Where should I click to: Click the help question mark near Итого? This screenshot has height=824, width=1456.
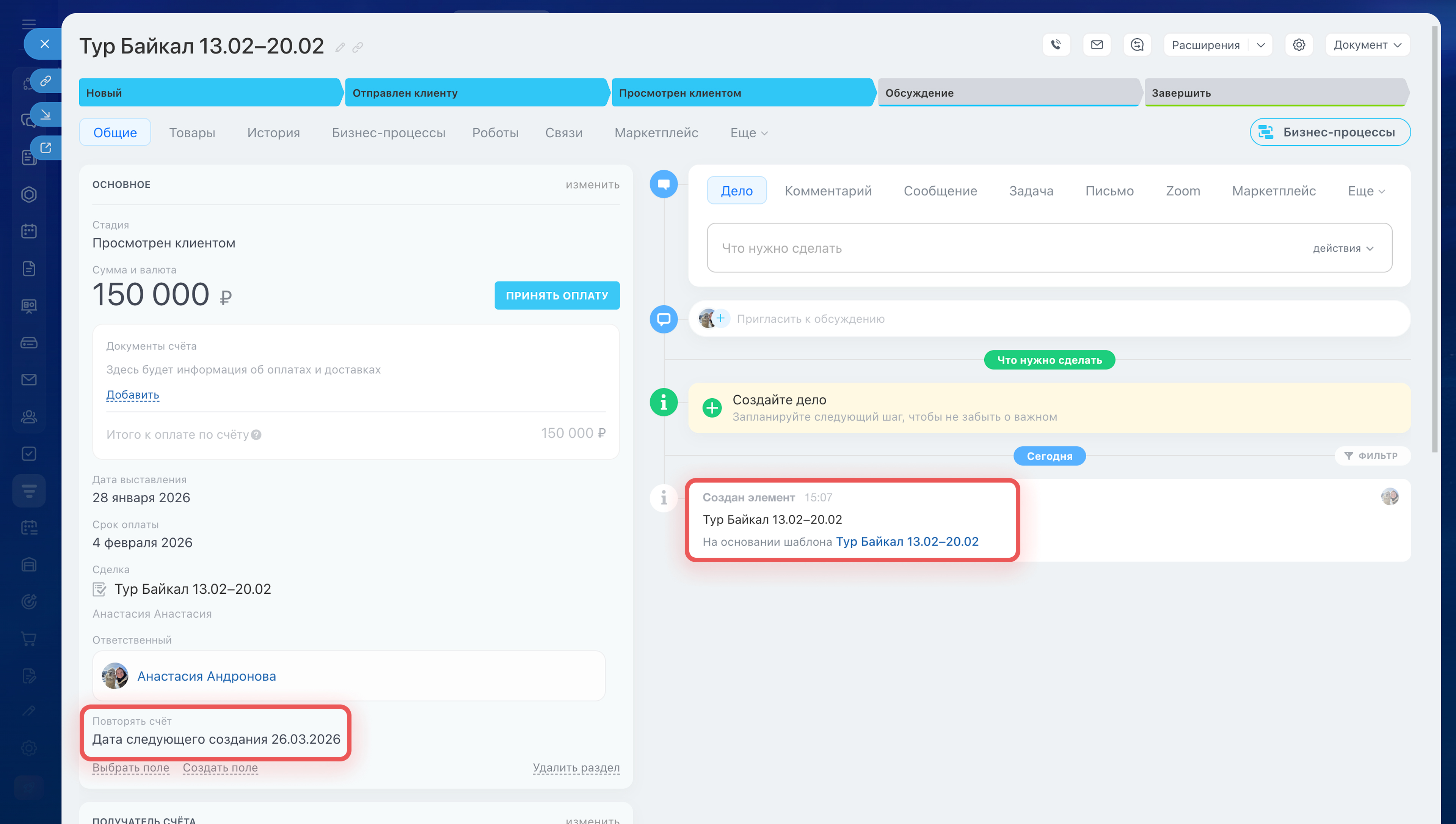click(256, 435)
